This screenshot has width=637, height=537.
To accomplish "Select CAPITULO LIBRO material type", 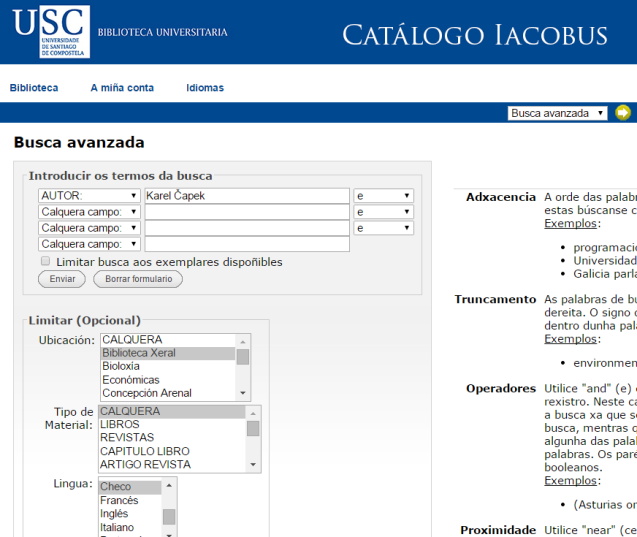I will point(172,451).
